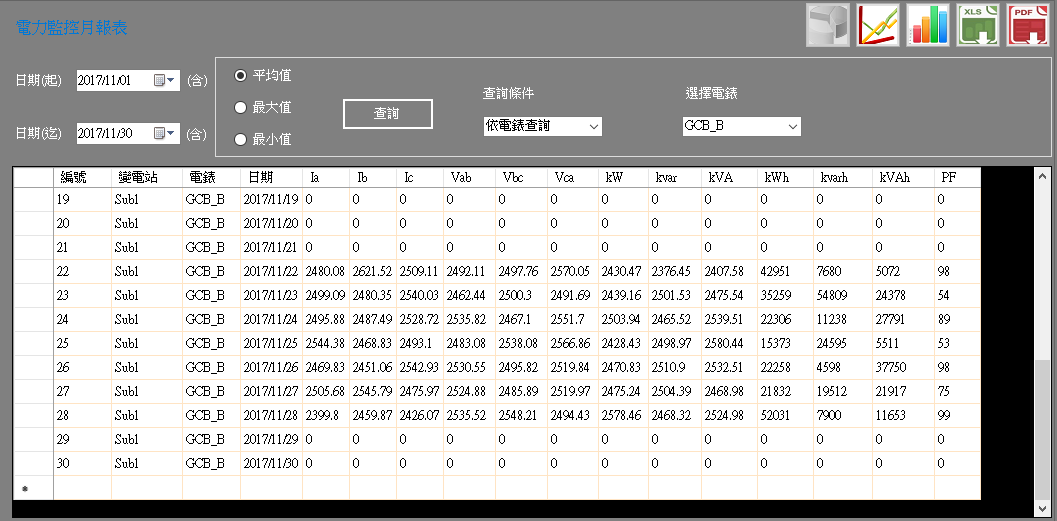Click the kVAh column header

pyautogui.click(x=903, y=177)
